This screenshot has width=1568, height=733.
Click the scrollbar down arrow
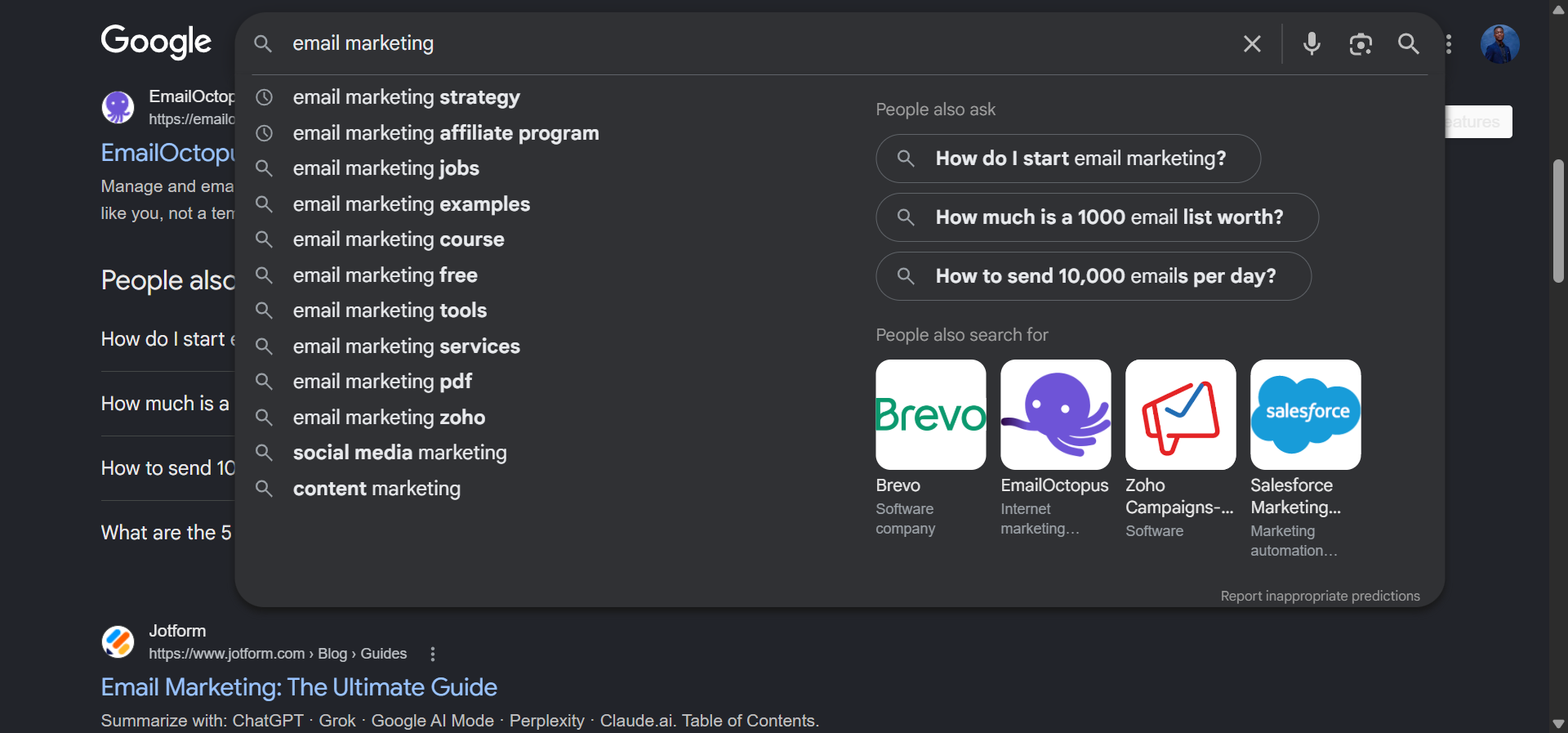point(1558,724)
